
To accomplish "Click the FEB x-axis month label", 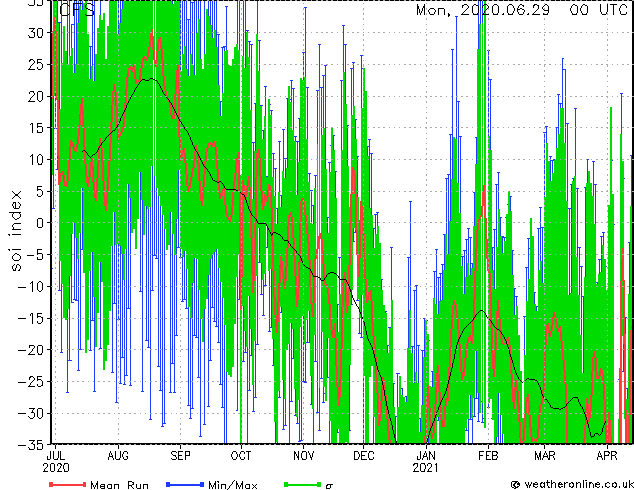I will [488, 456].
